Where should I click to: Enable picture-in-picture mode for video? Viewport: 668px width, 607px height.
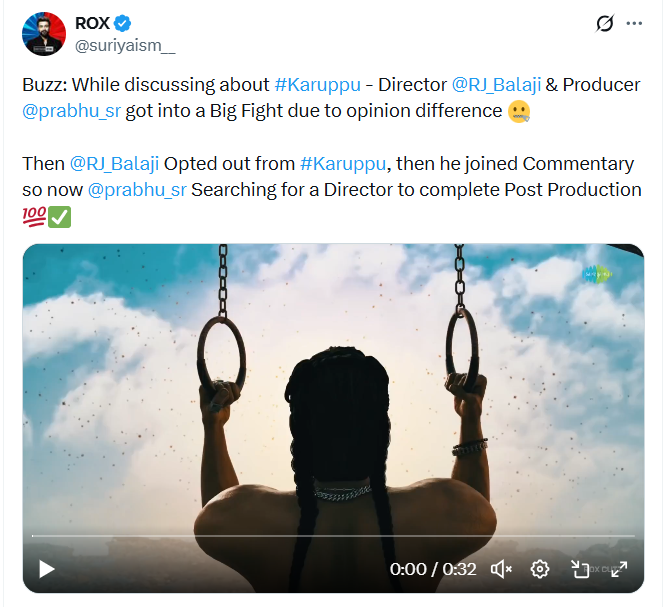(580, 569)
